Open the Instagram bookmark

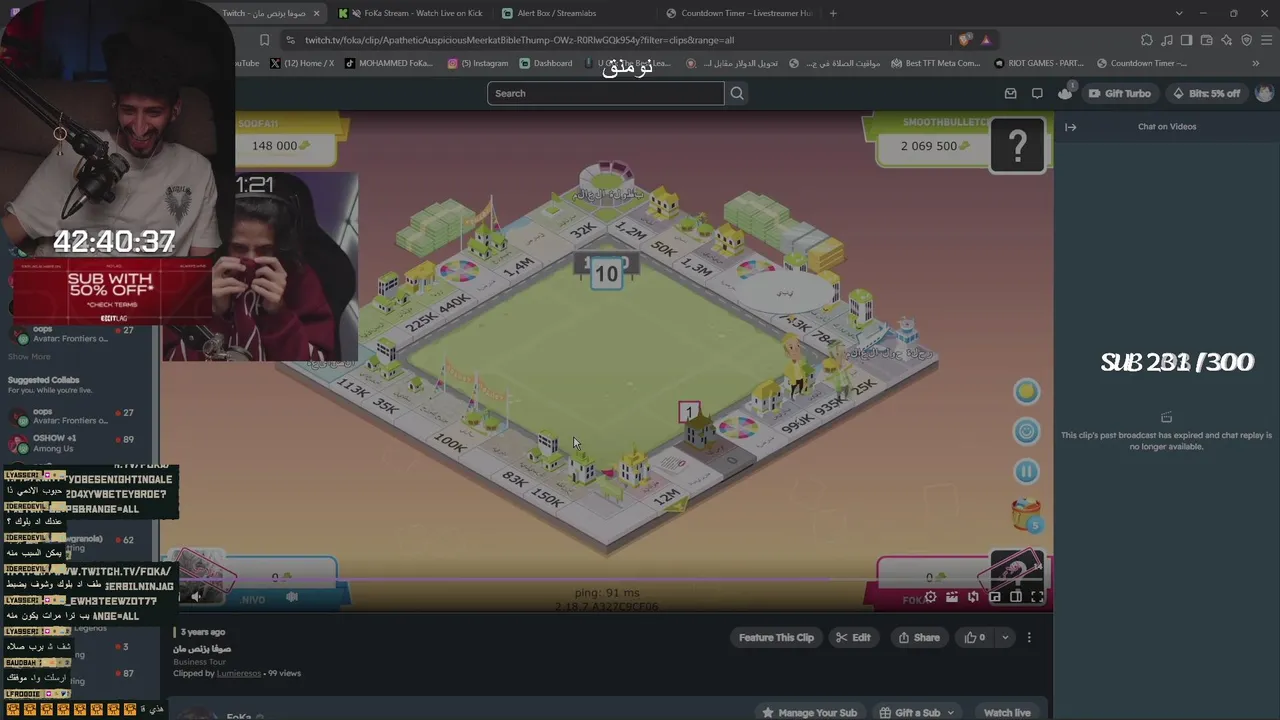(478, 63)
